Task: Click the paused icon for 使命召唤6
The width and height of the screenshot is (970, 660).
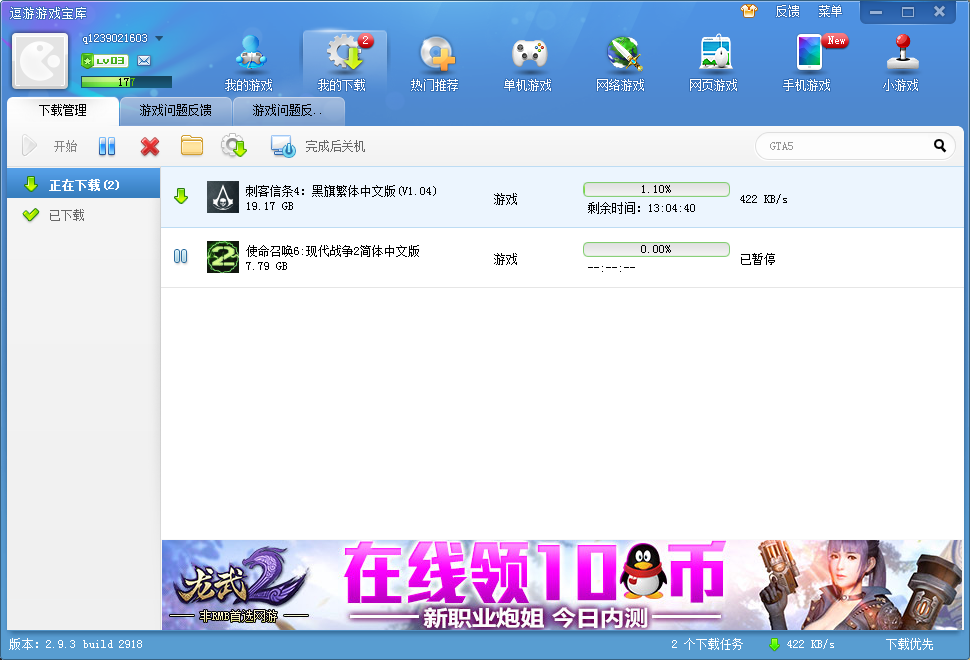Action: tap(181, 256)
